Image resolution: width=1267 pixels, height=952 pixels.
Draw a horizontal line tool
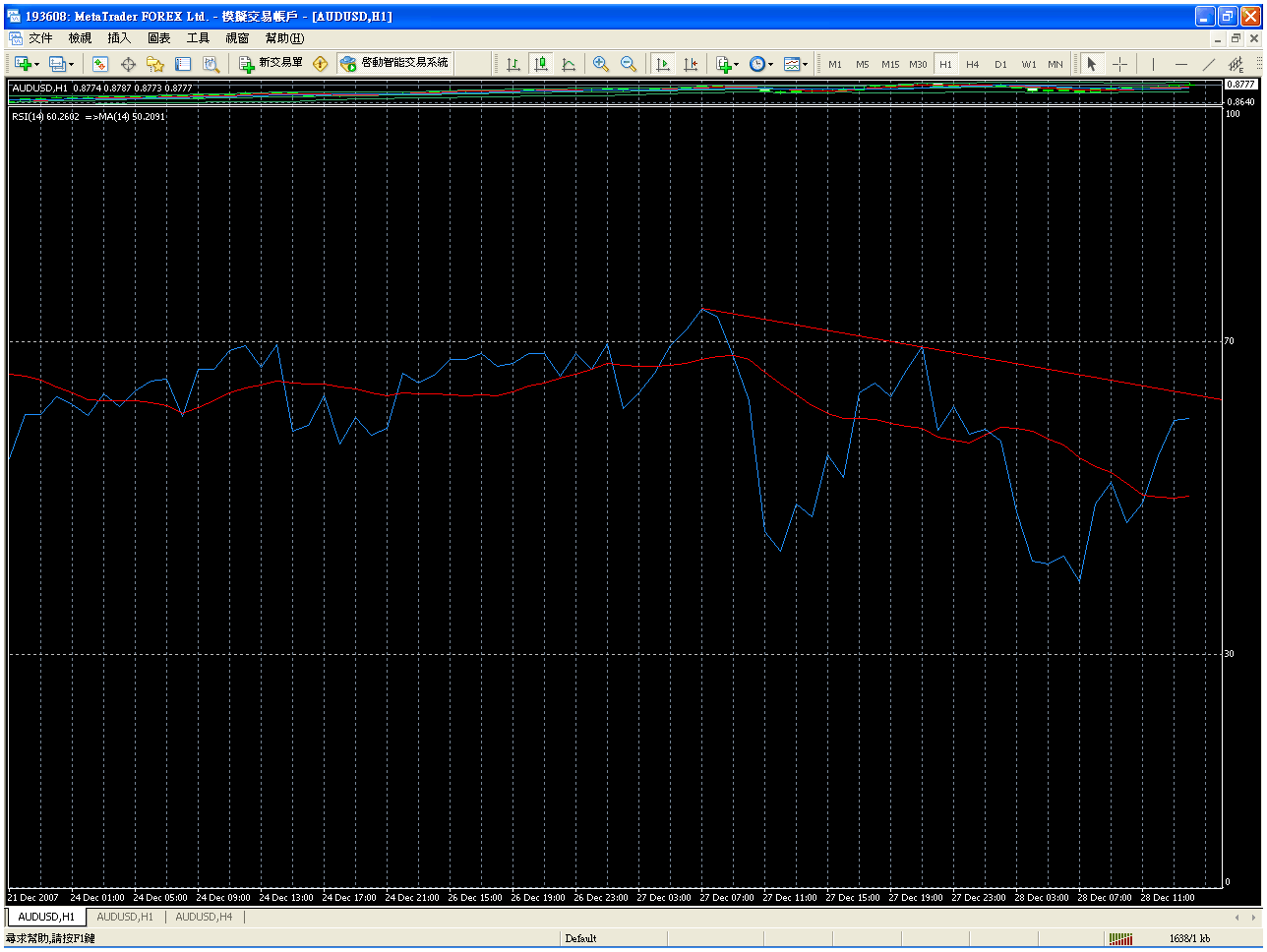tap(1180, 64)
